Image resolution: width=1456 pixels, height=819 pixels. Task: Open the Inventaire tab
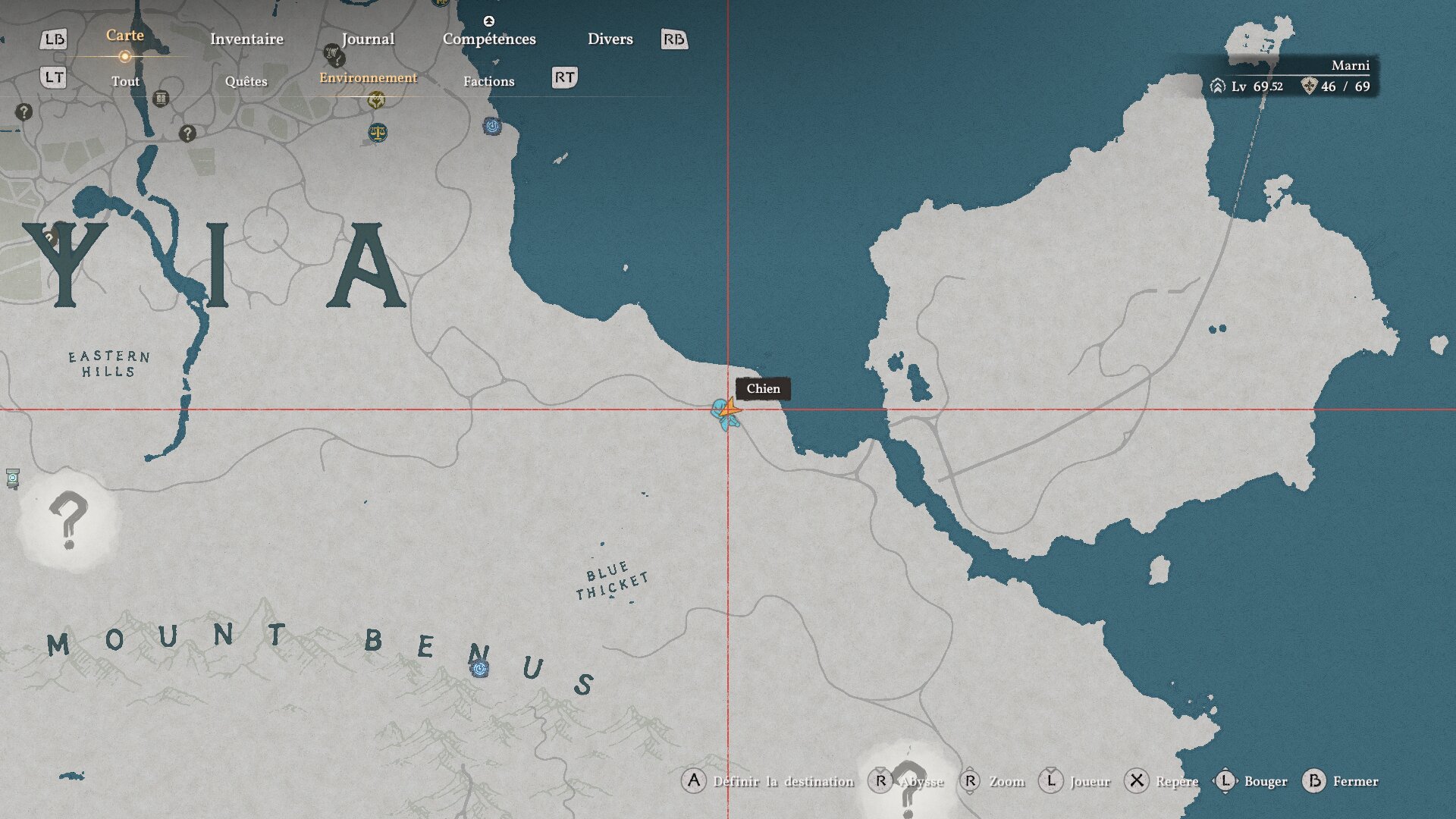(246, 39)
